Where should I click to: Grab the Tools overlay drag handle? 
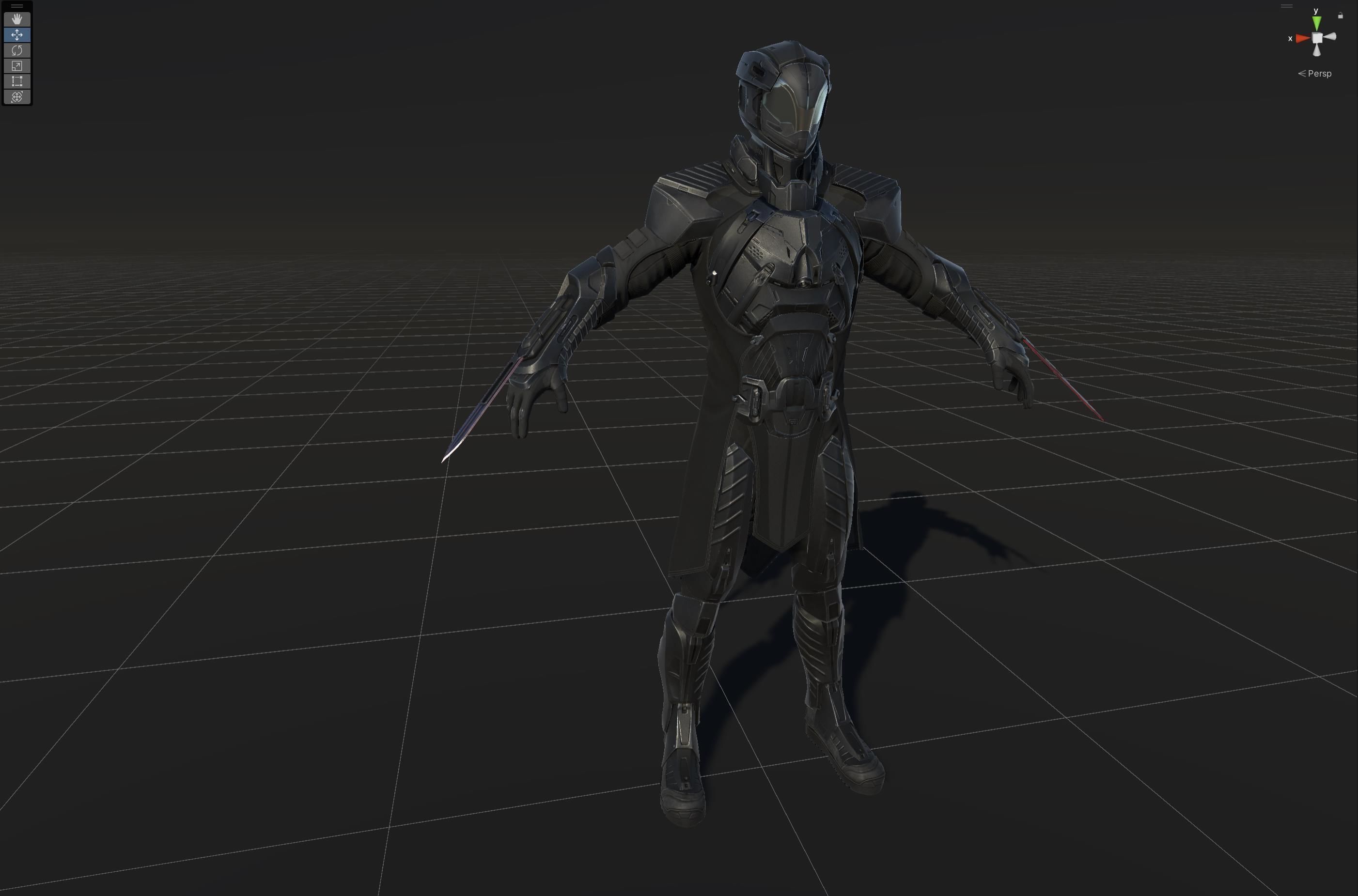(16, 6)
